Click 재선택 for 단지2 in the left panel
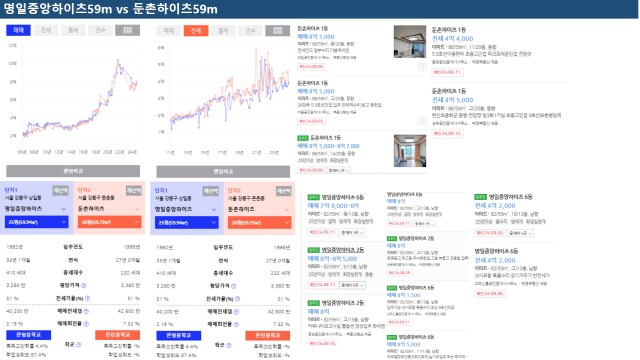 click(133, 191)
